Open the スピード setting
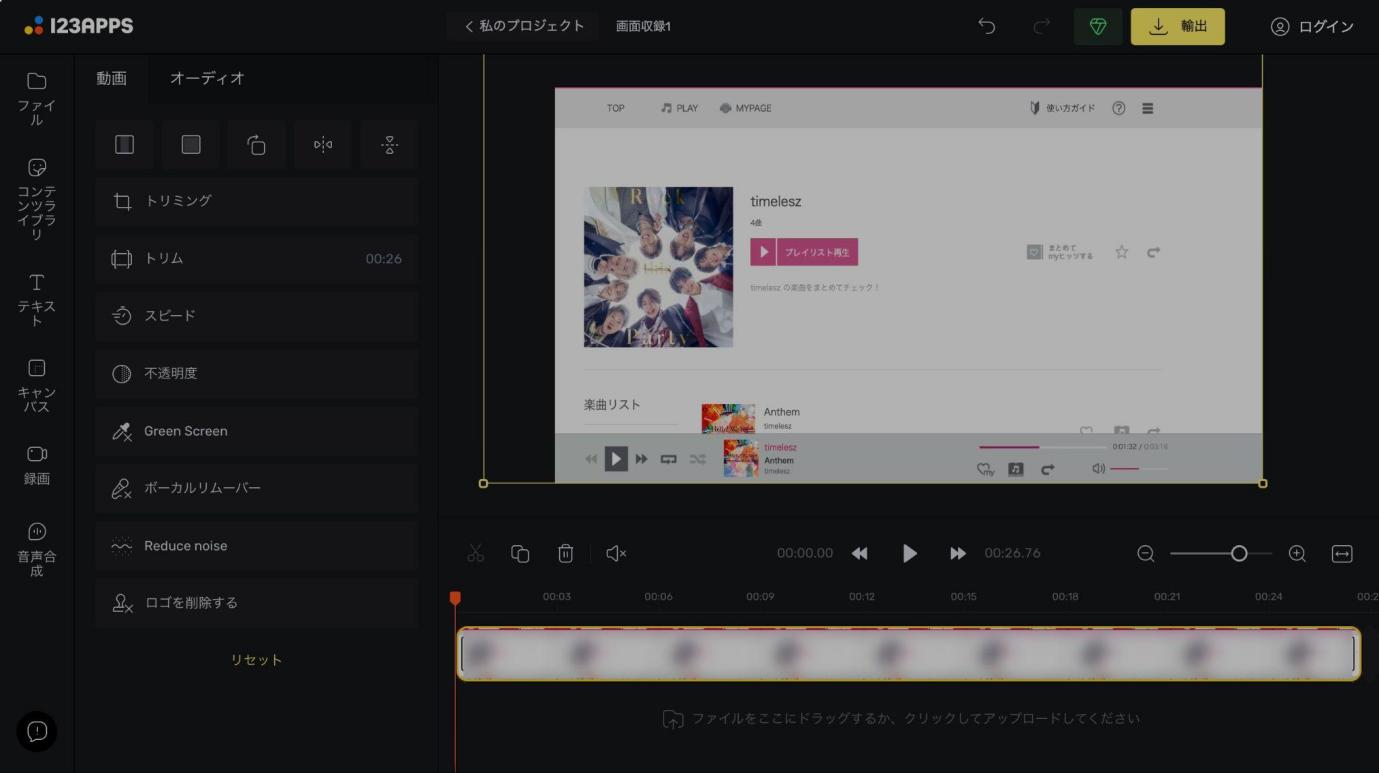The image size is (1379, 773). tap(257, 316)
